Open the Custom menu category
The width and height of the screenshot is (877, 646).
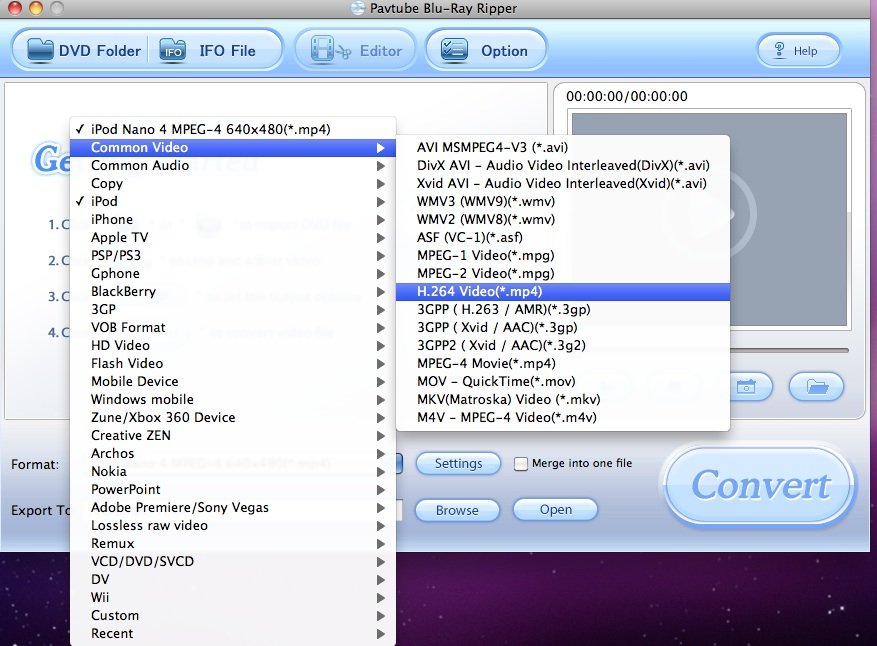[233, 616]
